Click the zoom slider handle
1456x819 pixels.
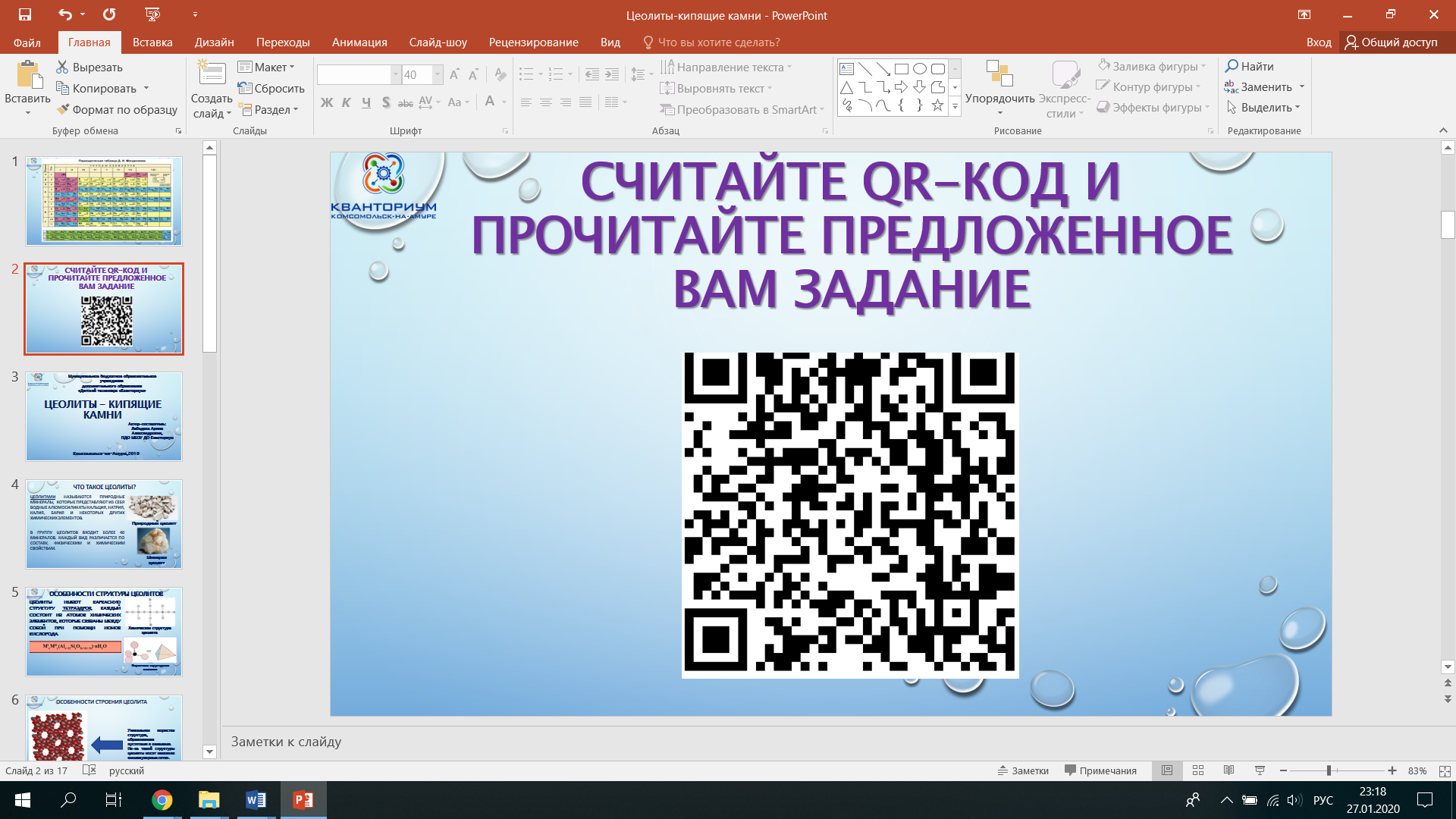pos(1329,770)
